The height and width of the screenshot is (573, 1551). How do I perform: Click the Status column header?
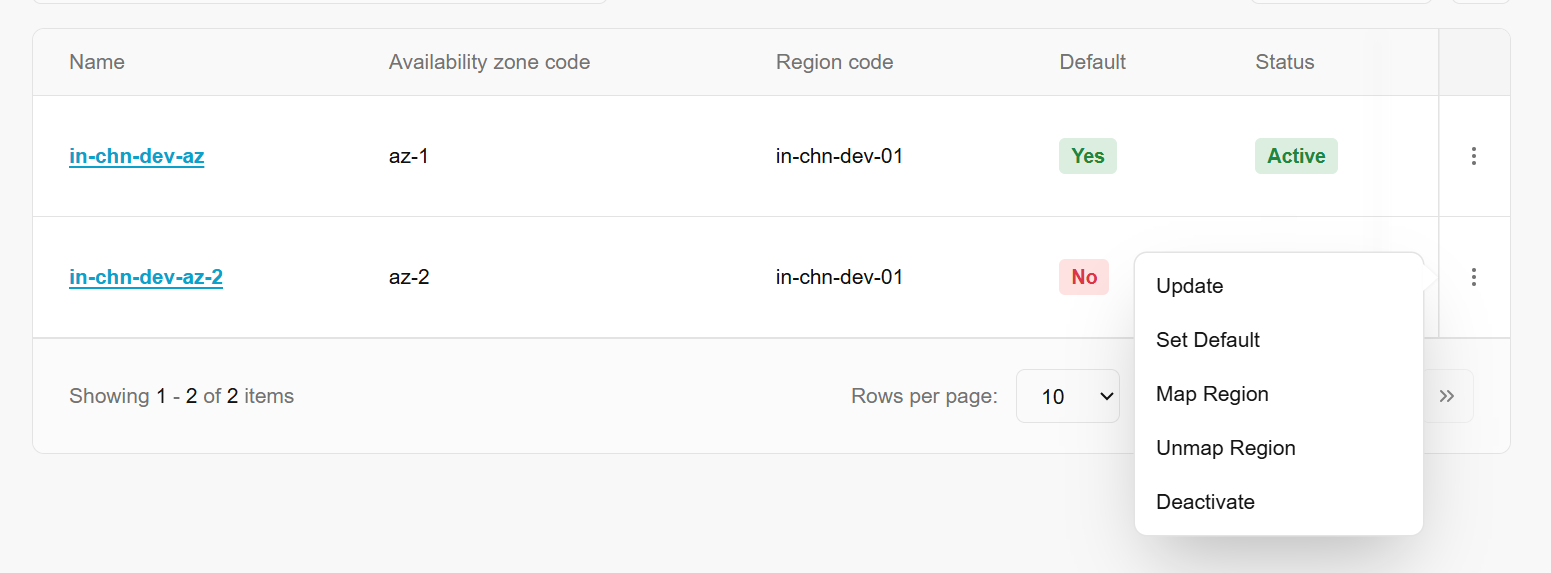1284,62
